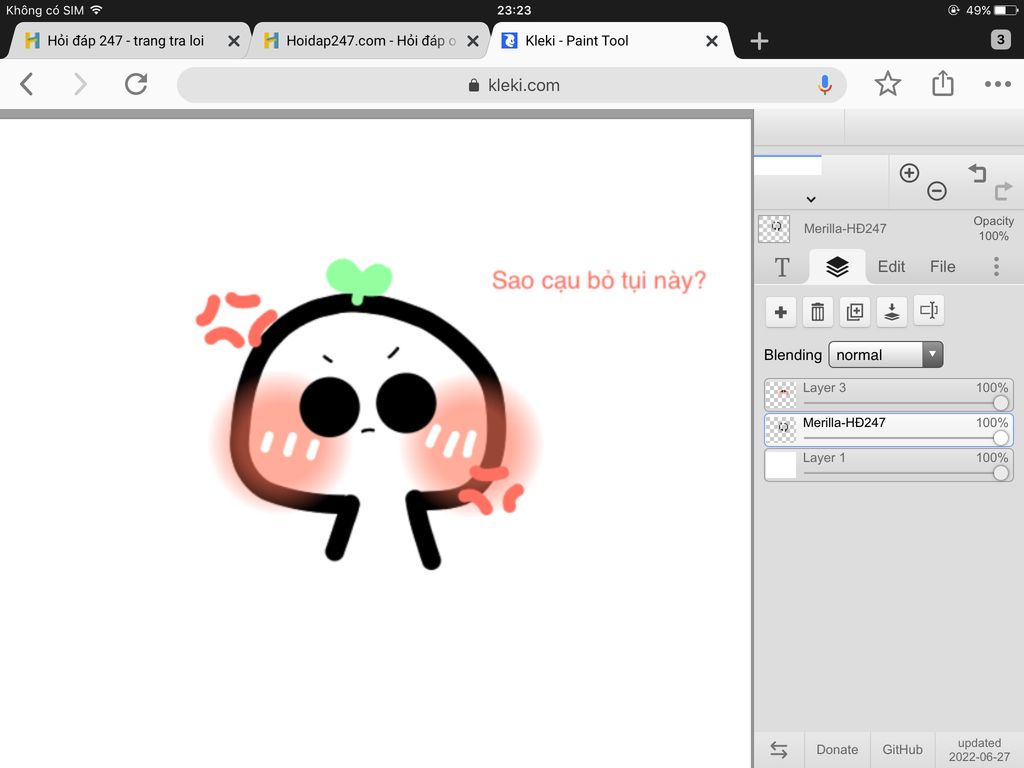1024x768 pixels.
Task: Close the Hỏi đáp 247 - trang tra loi tab
Action: click(233, 41)
